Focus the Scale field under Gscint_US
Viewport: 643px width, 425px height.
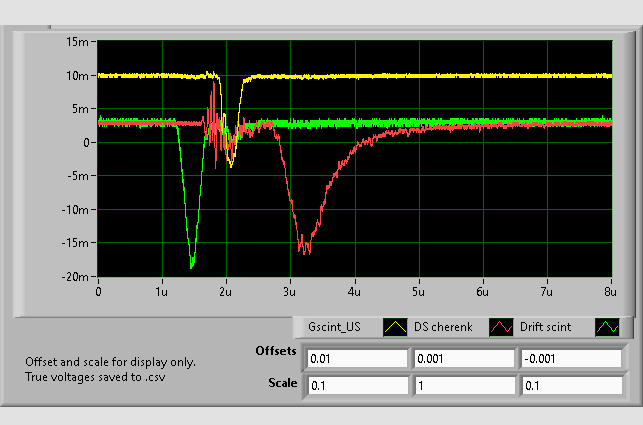357,385
